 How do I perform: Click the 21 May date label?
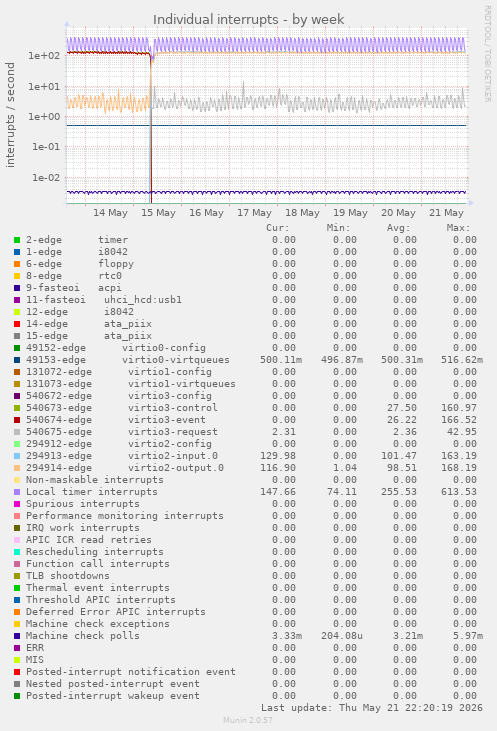(446, 213)
